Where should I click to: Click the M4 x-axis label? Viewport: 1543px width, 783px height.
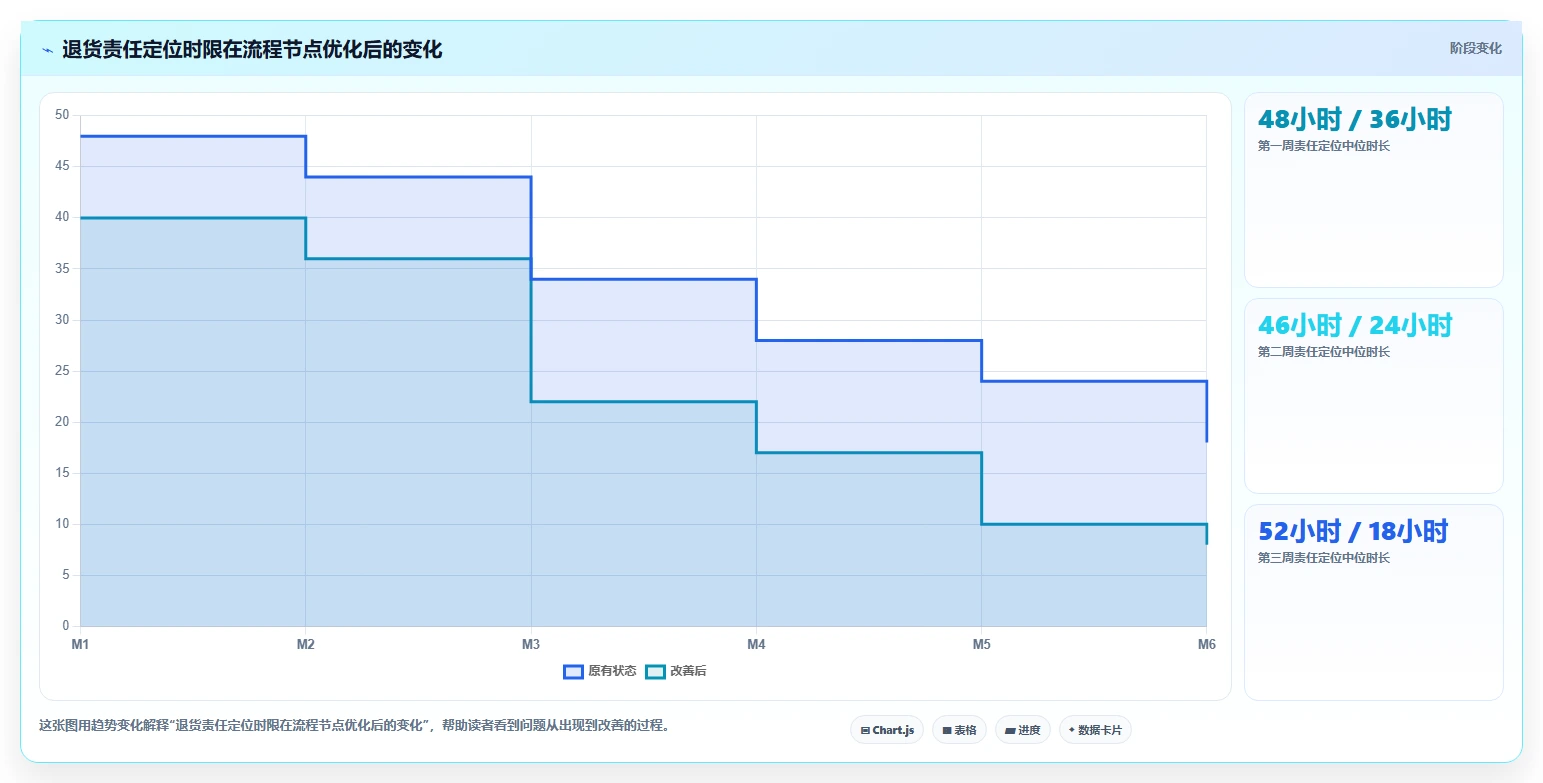(x=756, y=645)
